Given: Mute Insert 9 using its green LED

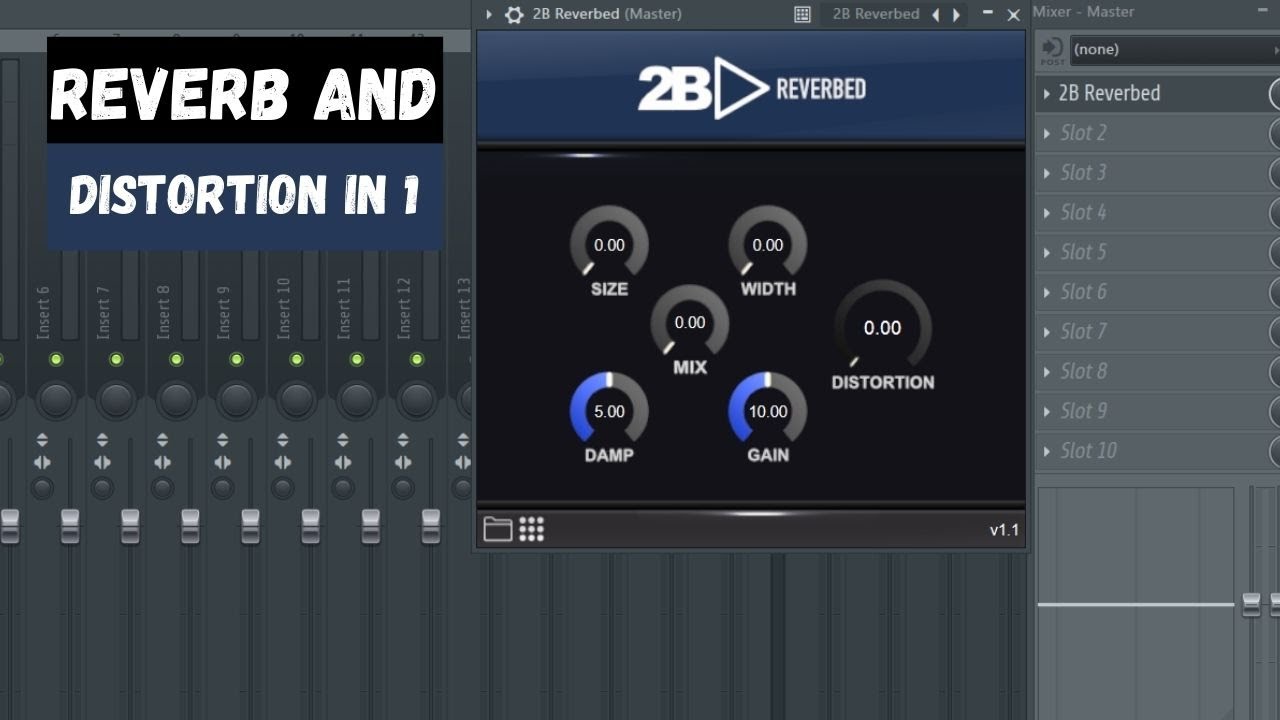Looking at the screenshot, I should tap(236, 359).
